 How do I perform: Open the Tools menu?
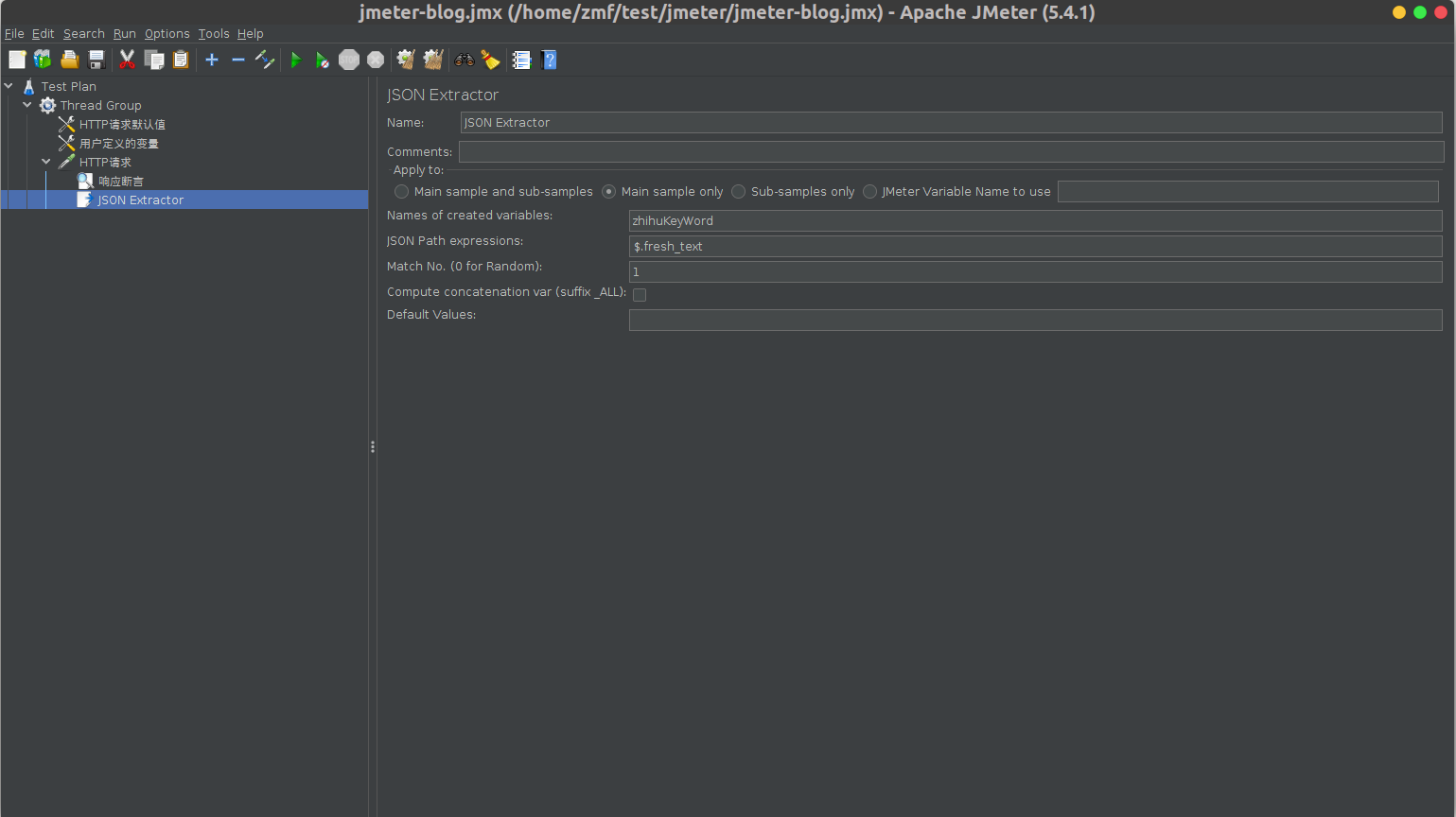tap(214, 33)
